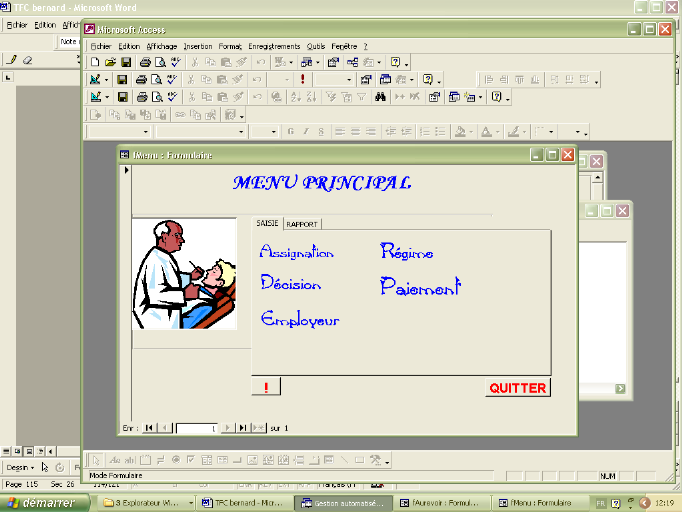The height and width of the screenshot is (512, 682).
Task: Click the Apply Filter funnel icon
Action: [x=361, y=97]
